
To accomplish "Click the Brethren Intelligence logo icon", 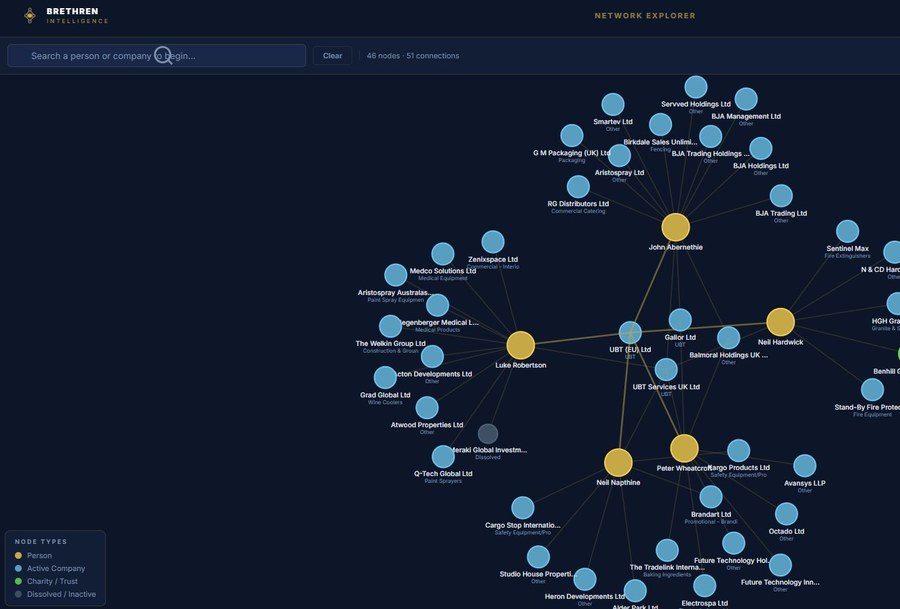I will point(30,15).
